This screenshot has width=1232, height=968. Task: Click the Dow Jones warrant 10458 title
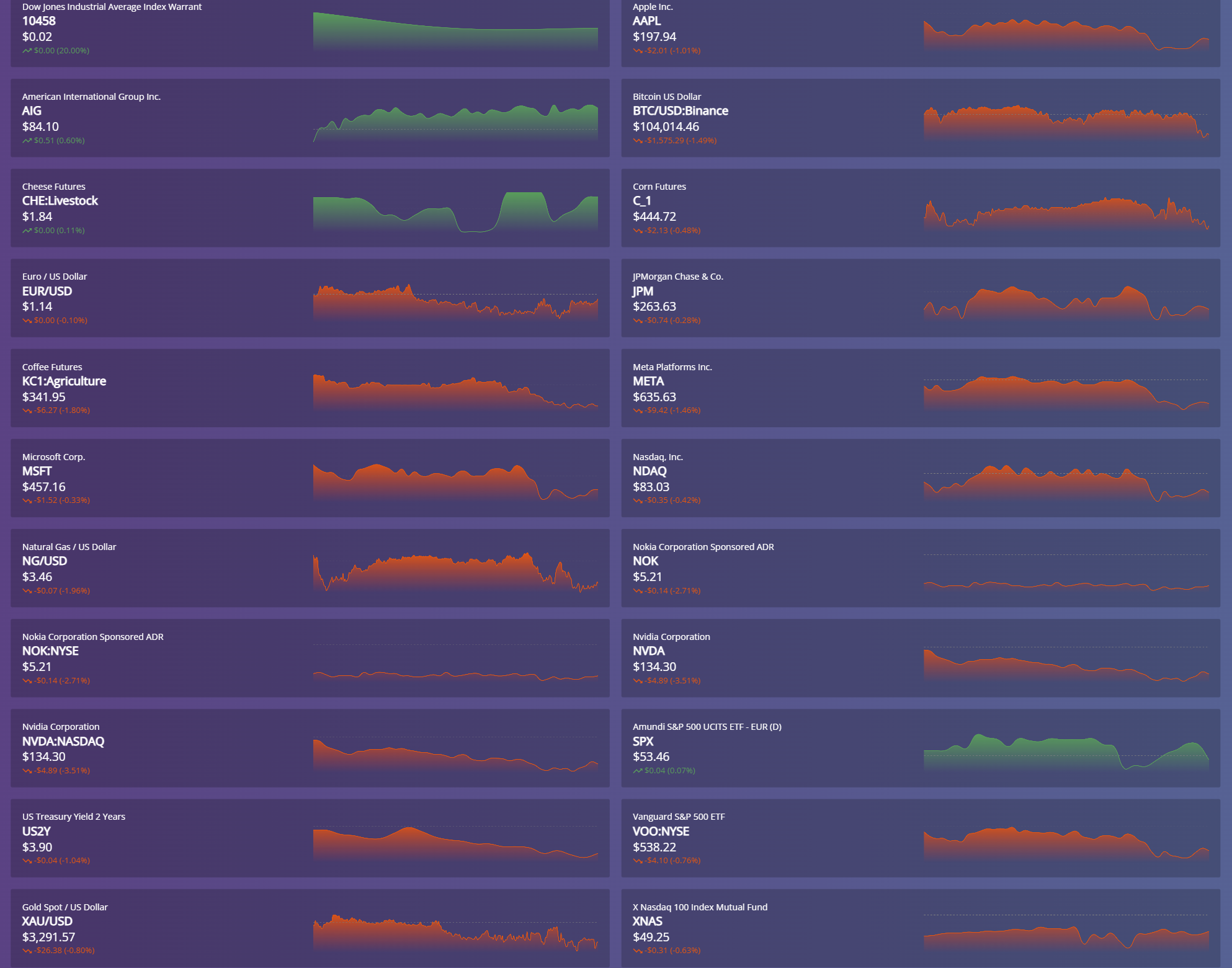[39, 21]
